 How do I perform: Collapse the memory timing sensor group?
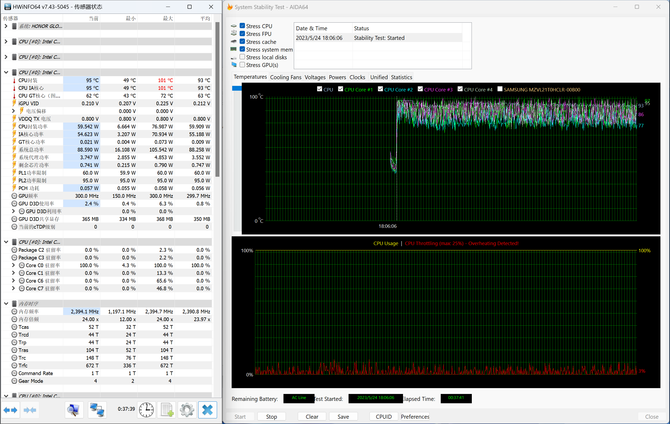(x=6, y=303)
